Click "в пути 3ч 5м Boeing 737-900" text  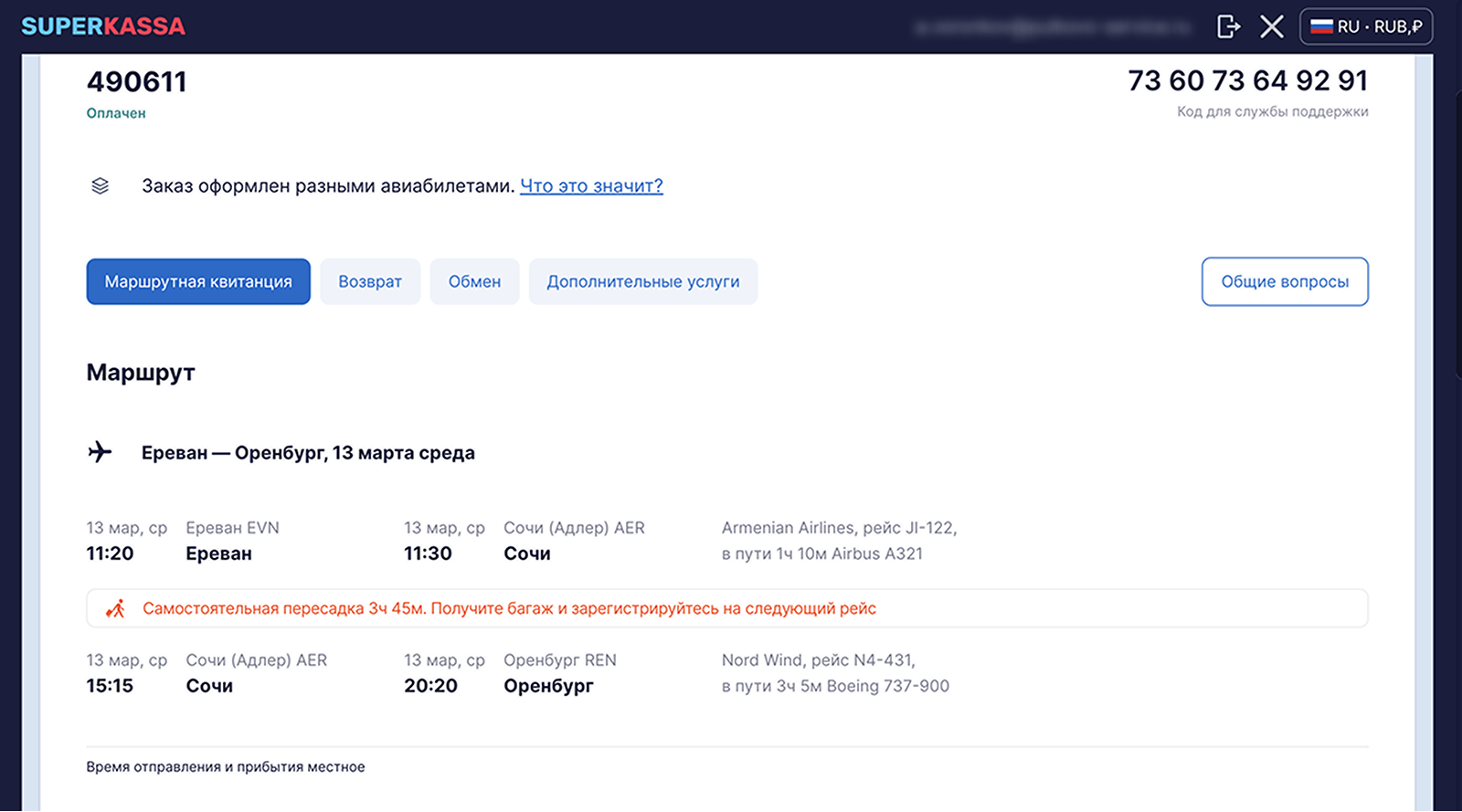click(x=835, y=686)
